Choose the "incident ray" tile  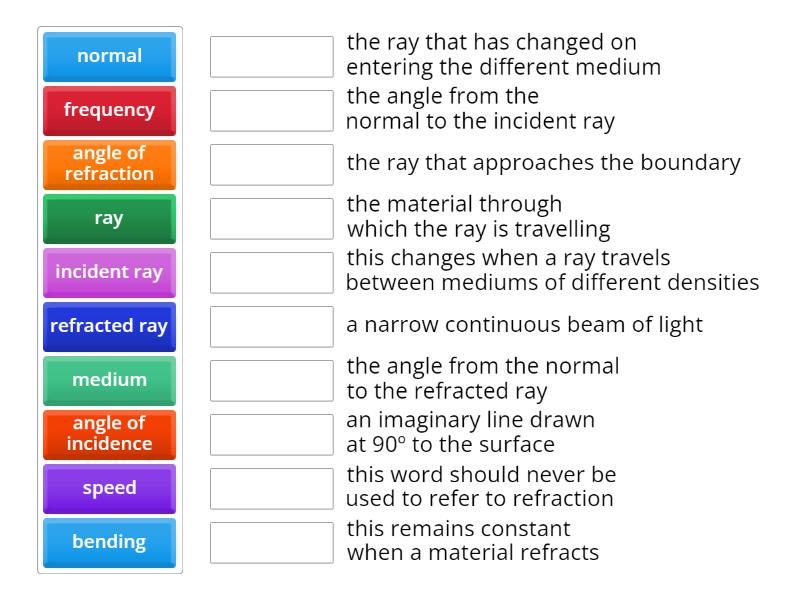coord(109,272)
